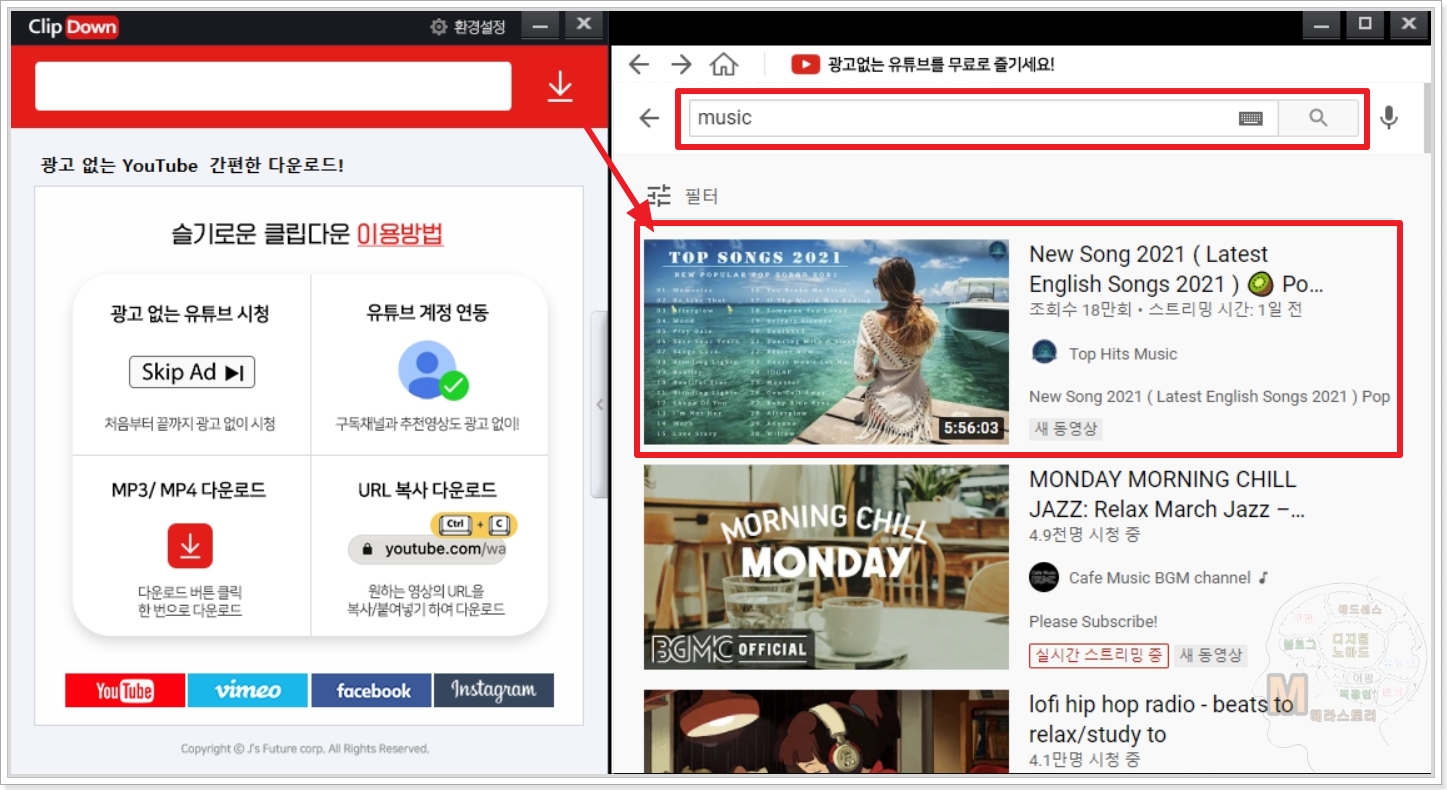
Task: Open lofi hip hop radio video title
Action: click(1161, 720)
